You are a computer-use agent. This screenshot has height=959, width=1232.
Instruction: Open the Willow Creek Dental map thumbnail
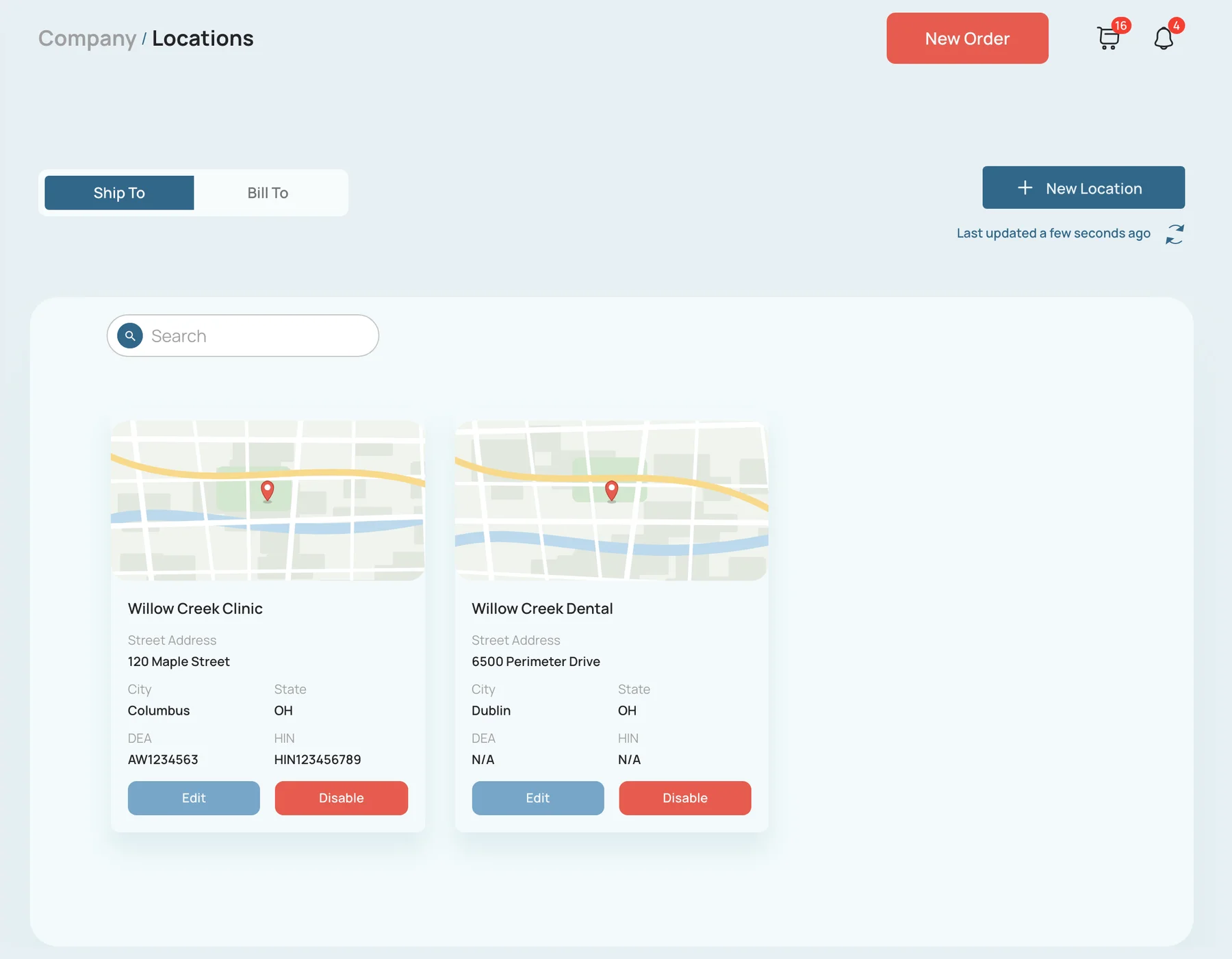pos(612,500)
